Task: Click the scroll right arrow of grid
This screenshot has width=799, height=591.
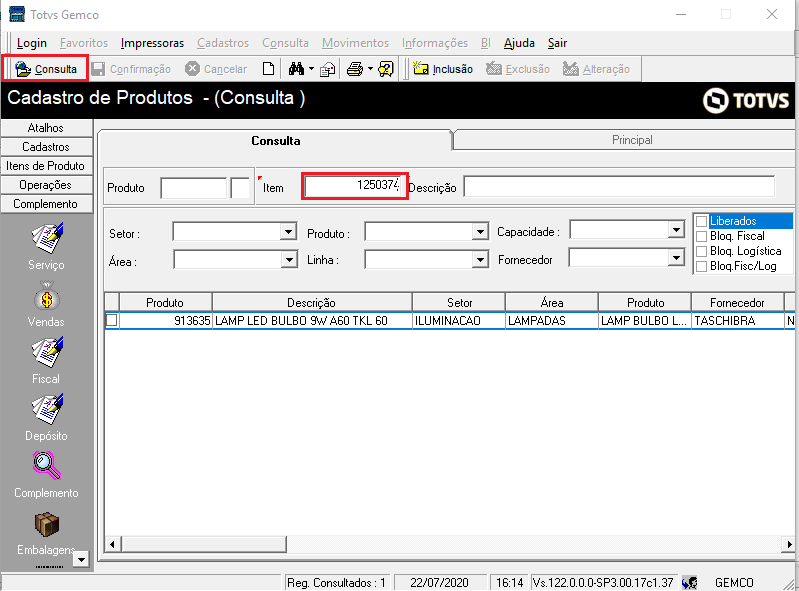Action: 789,544
